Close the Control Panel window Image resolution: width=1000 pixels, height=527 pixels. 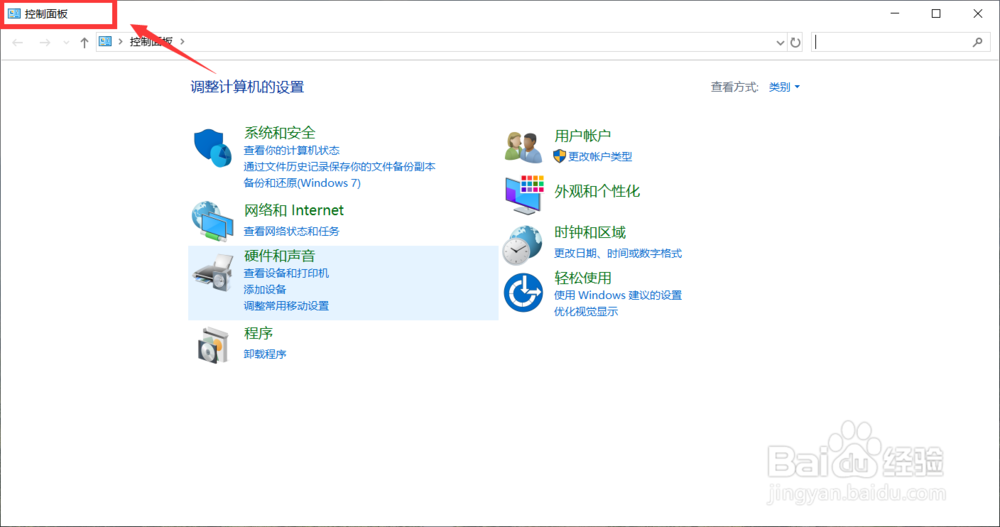pos(978,13)
